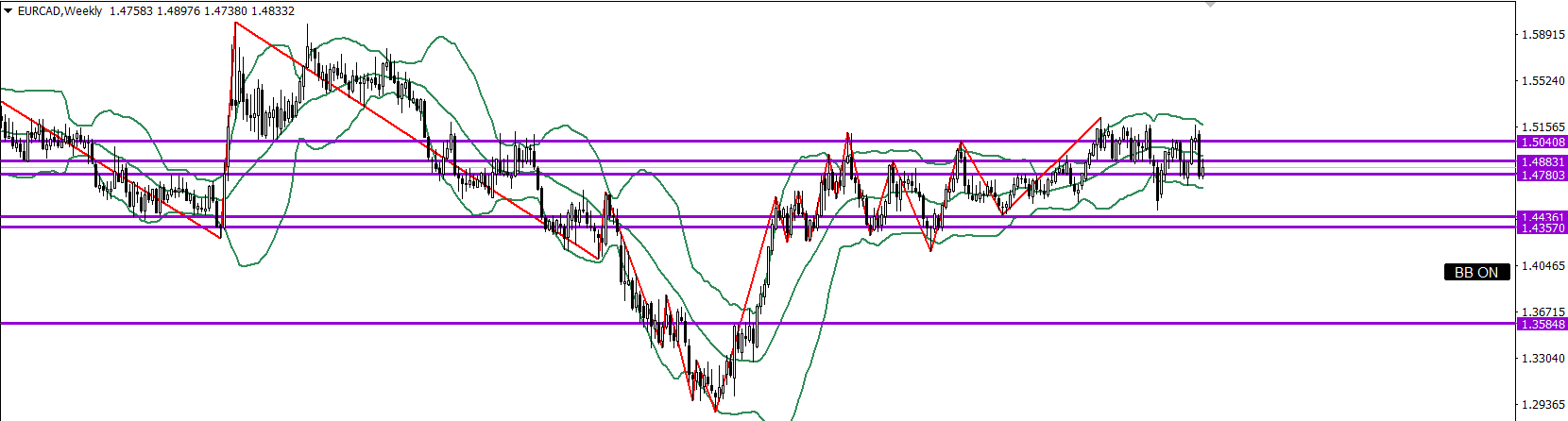Select the 1.43570 purple price label

pos(1542,228)
